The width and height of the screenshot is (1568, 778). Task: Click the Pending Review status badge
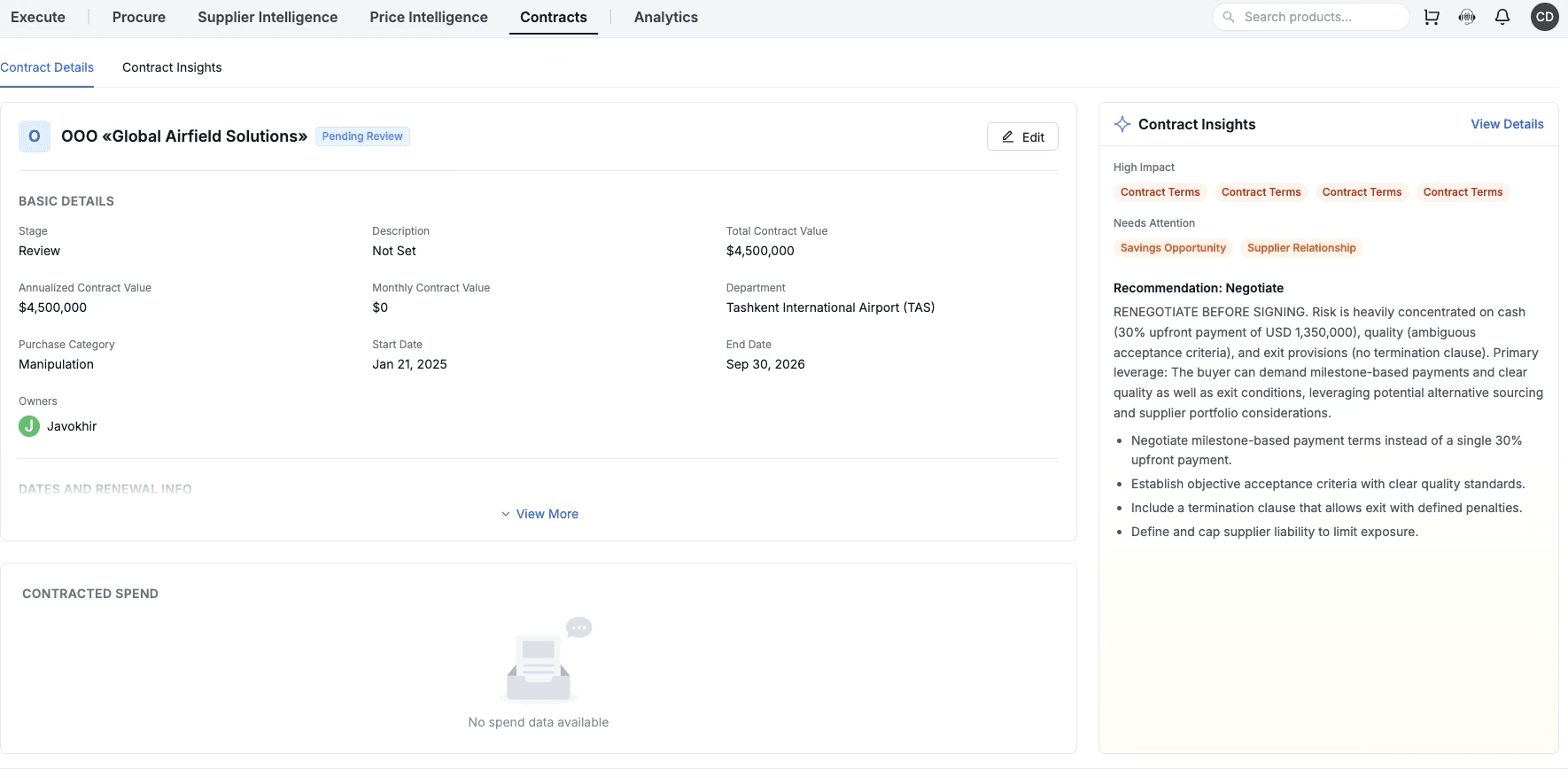coord(362,136)
